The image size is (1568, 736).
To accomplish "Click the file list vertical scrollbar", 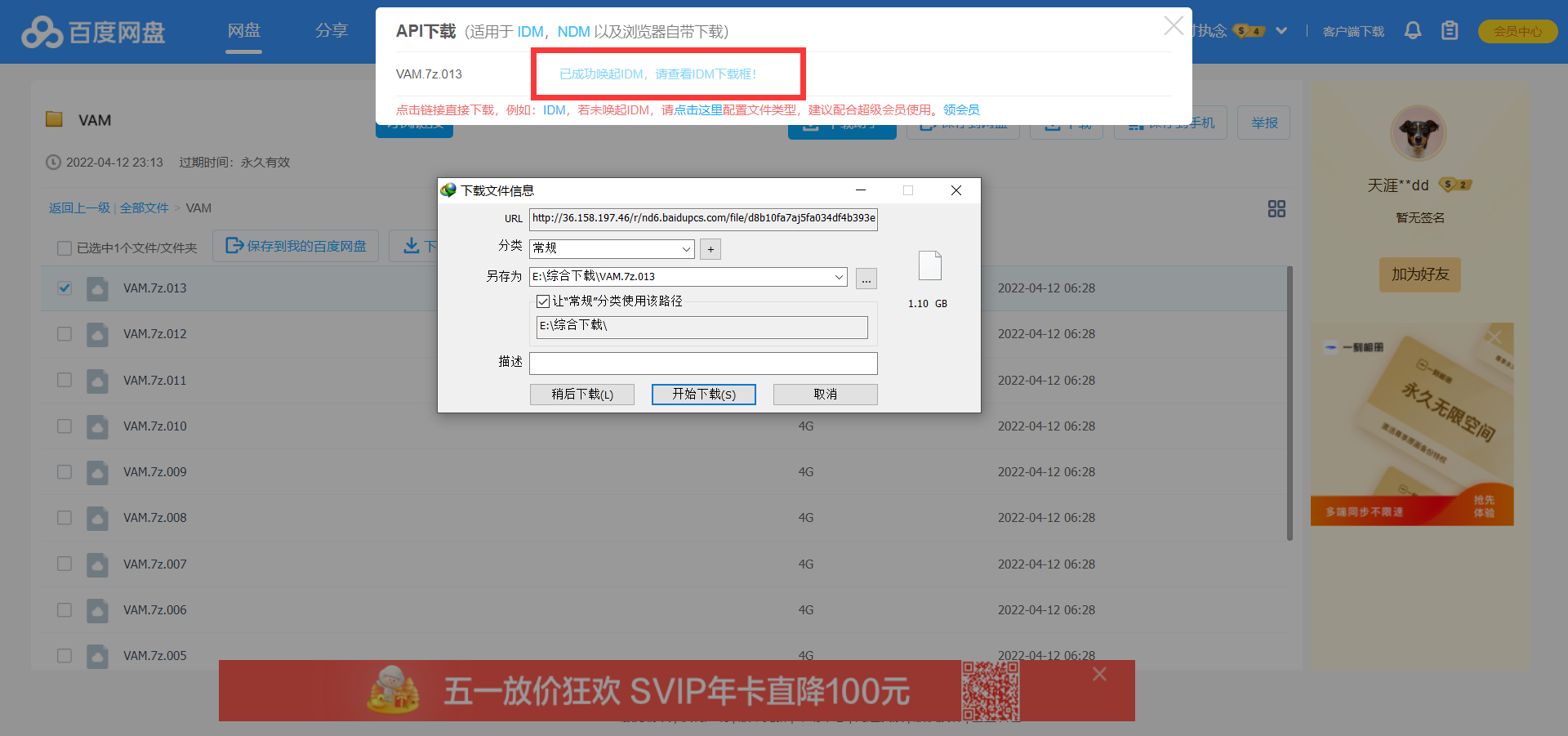I will (1290, 404).
